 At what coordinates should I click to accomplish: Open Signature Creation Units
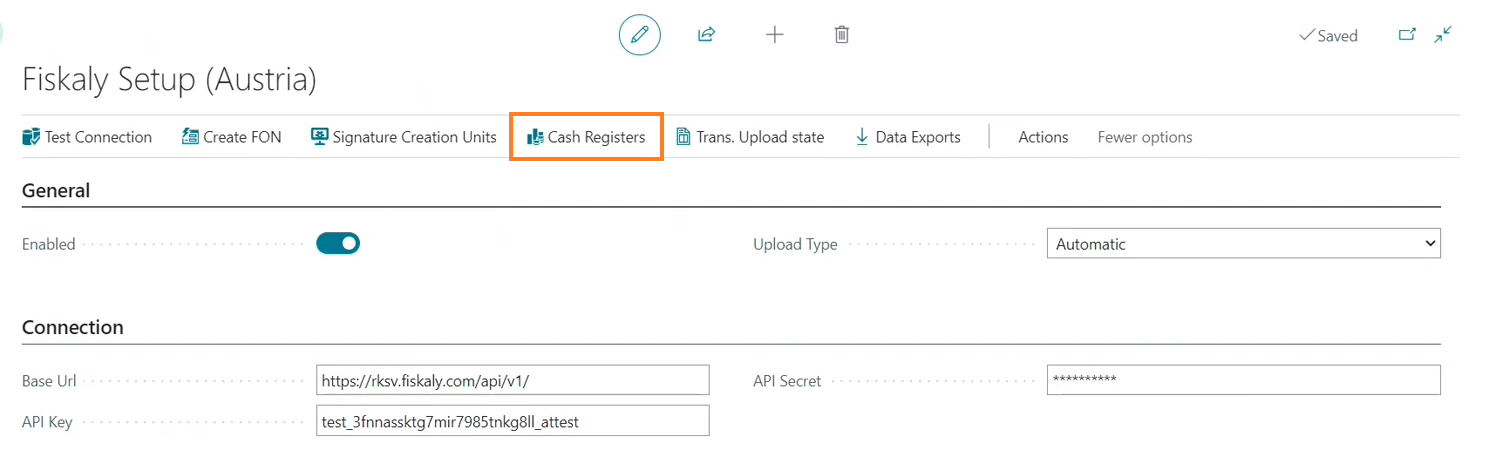pos(404,137)
